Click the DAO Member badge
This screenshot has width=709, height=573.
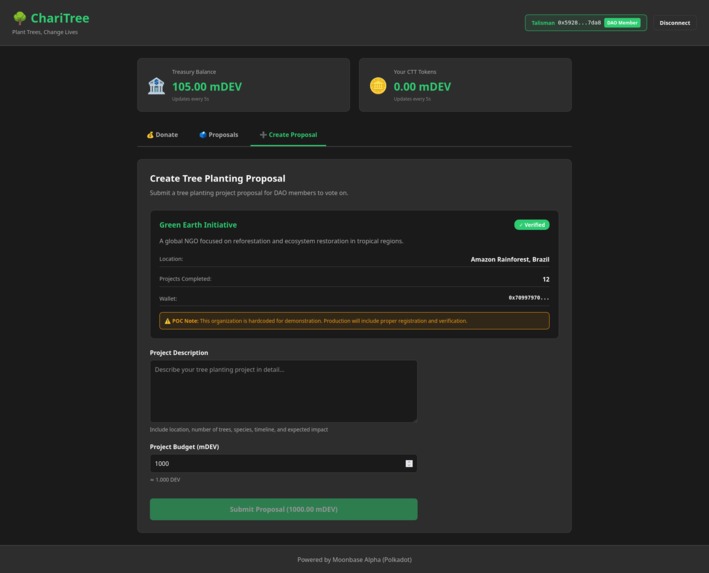(622, 23)
